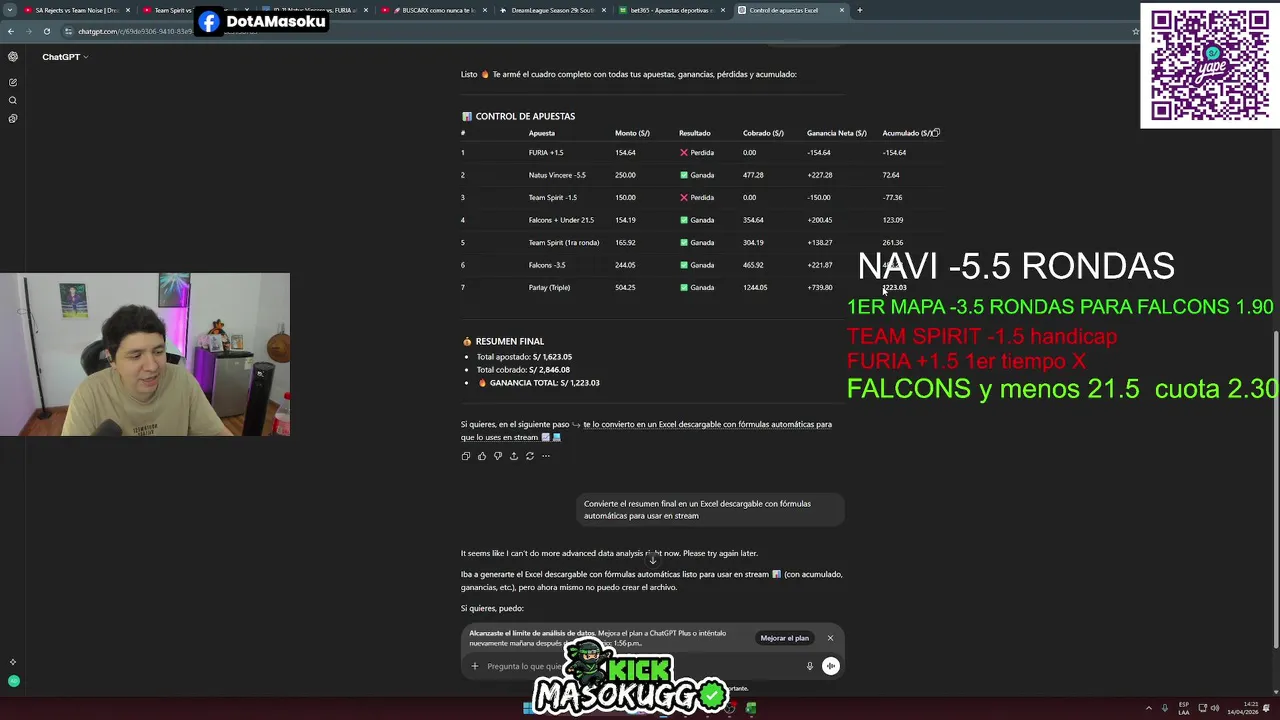Click GANANCIA TOTAL S/ 1,223.03 line

(x=538, y=383)
